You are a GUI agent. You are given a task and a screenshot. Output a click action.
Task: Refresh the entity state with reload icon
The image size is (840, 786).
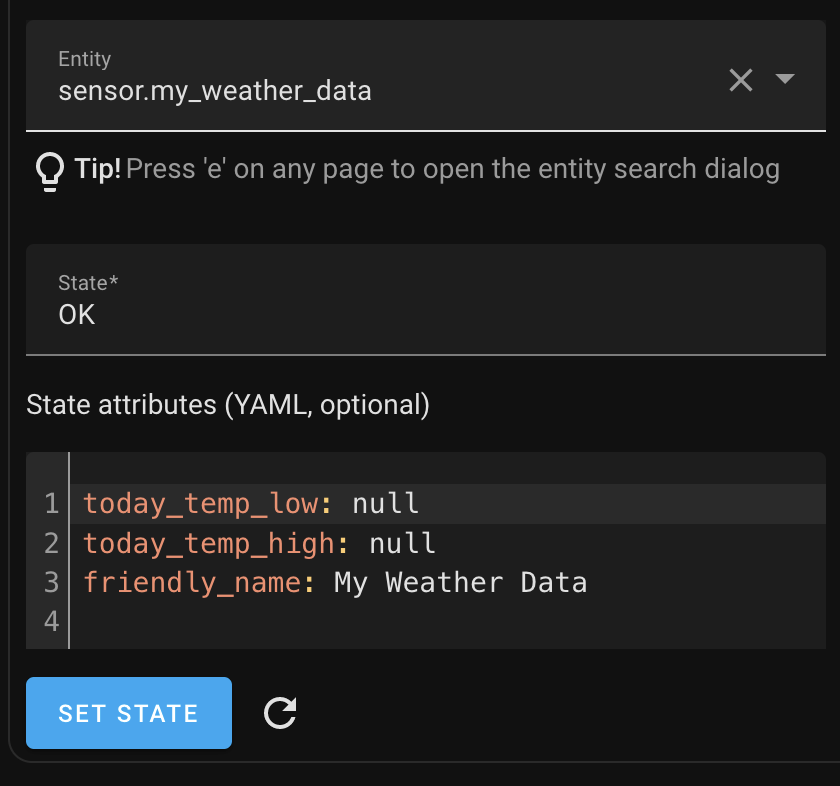pos(280,713)
